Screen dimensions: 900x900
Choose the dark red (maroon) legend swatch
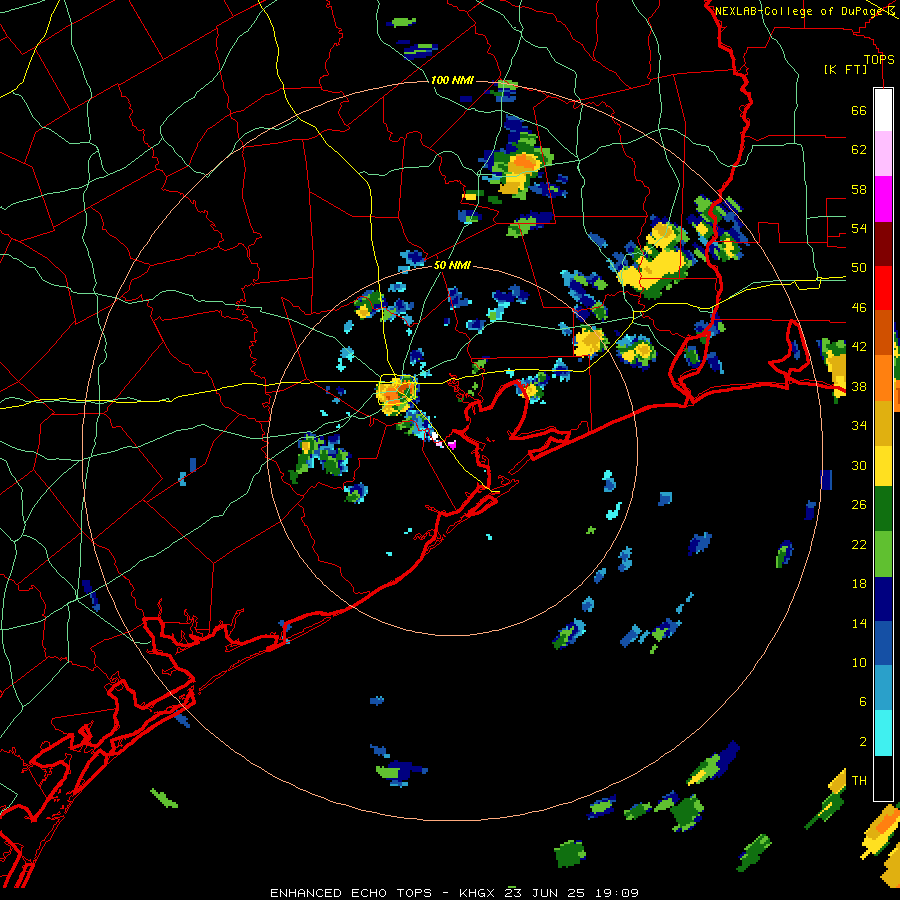tap(883, 243)
